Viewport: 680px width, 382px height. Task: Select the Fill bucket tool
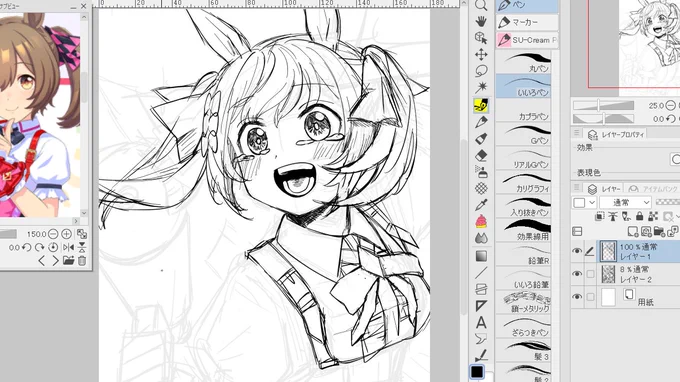tap(481, 139)
